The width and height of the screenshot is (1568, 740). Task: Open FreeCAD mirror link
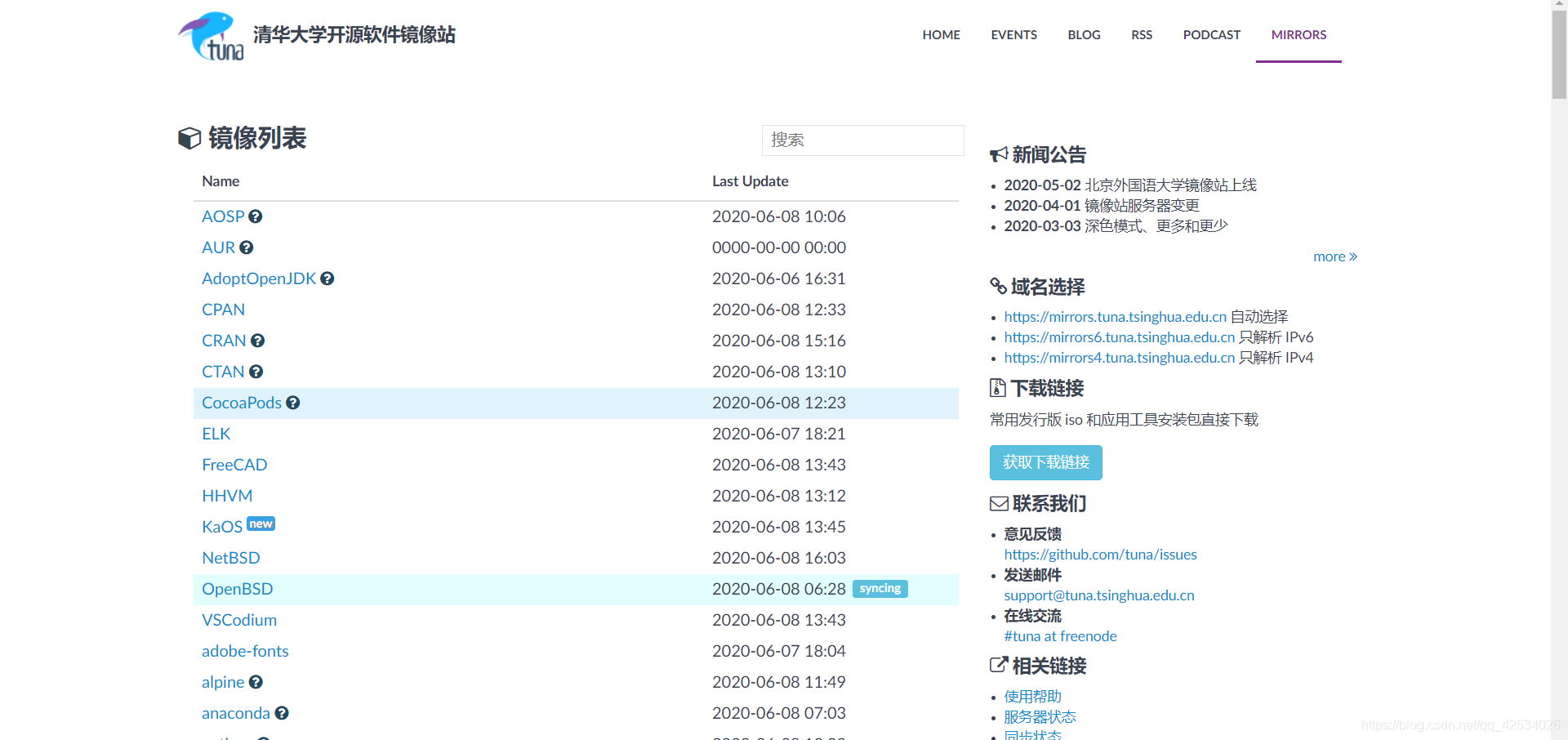234,465
